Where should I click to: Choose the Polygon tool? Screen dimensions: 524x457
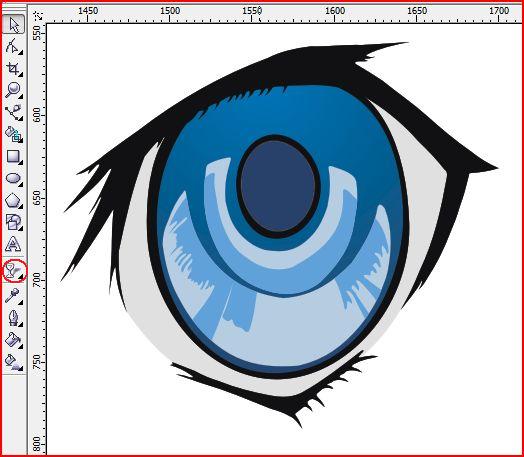tap(13, 200)
